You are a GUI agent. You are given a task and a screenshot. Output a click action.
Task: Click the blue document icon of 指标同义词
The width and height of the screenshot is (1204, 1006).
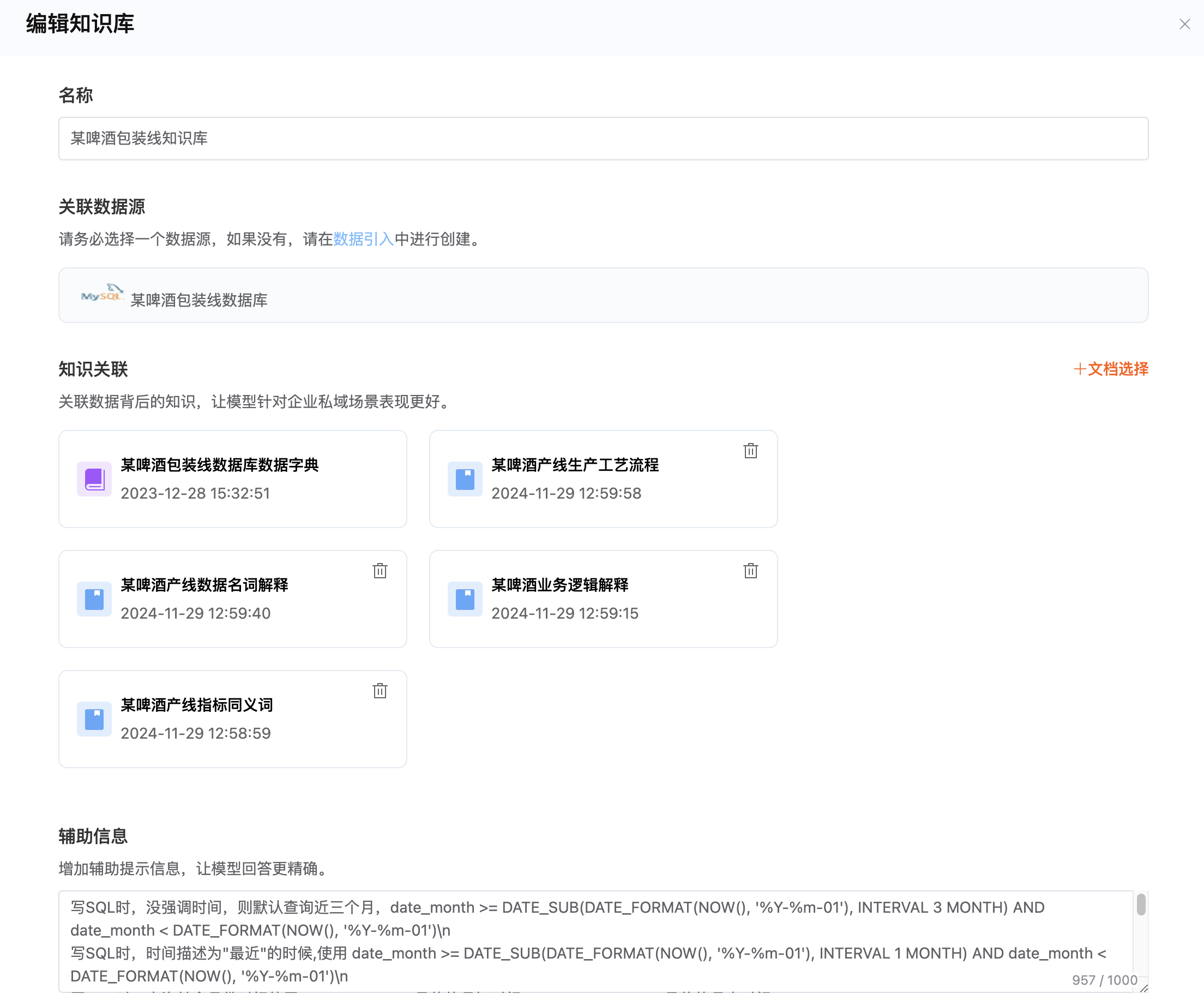(94, 718)
